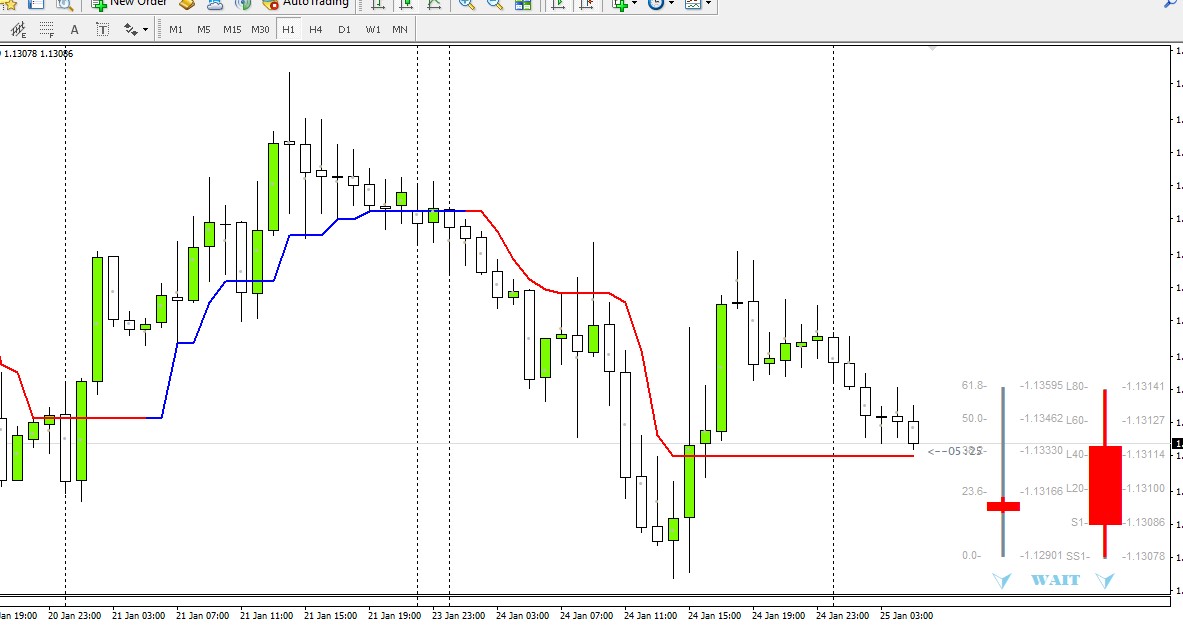
Task: Switch chart to candlesticks
Action: [406, 4]
